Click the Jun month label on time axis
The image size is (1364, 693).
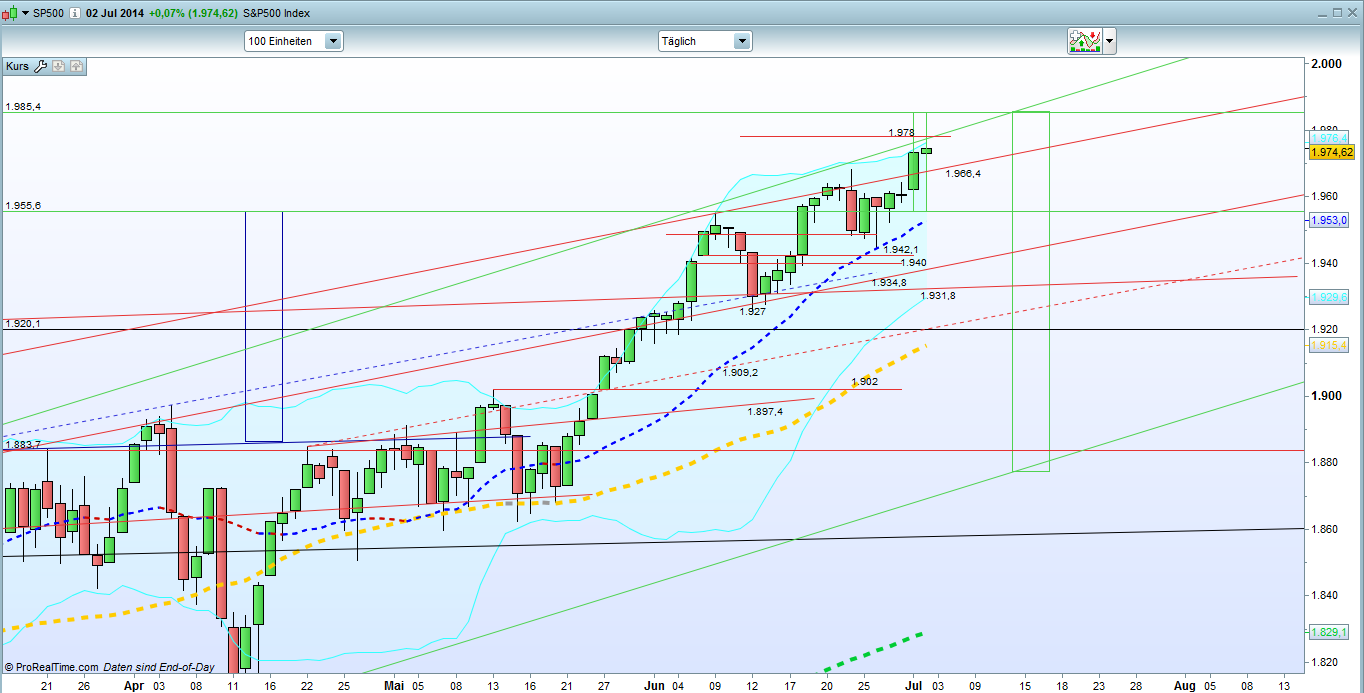tap(655, 686)
